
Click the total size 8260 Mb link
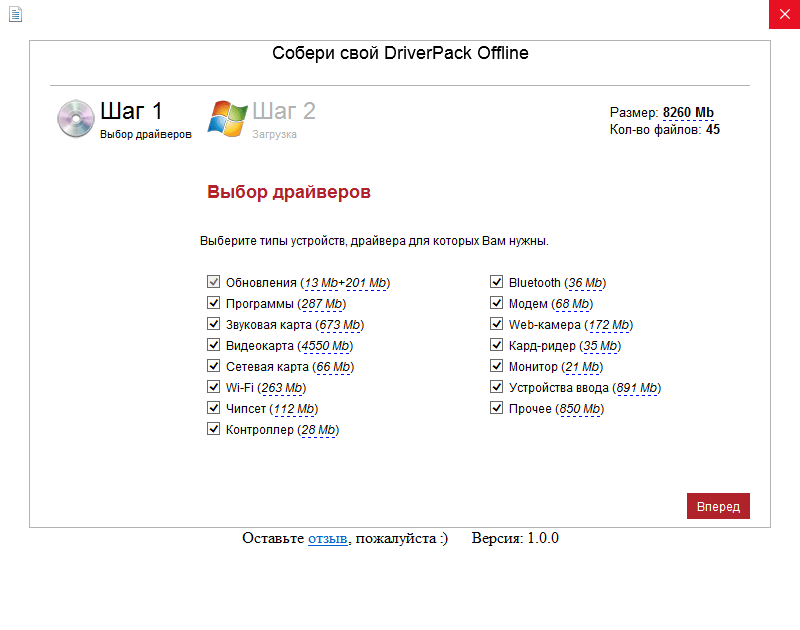688,113
